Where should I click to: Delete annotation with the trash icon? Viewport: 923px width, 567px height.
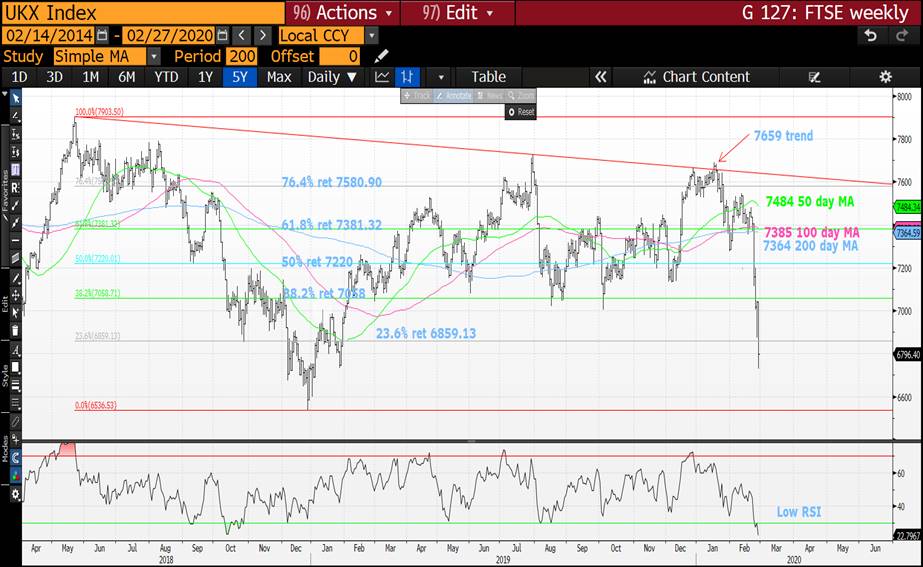(x=16, y=330)
